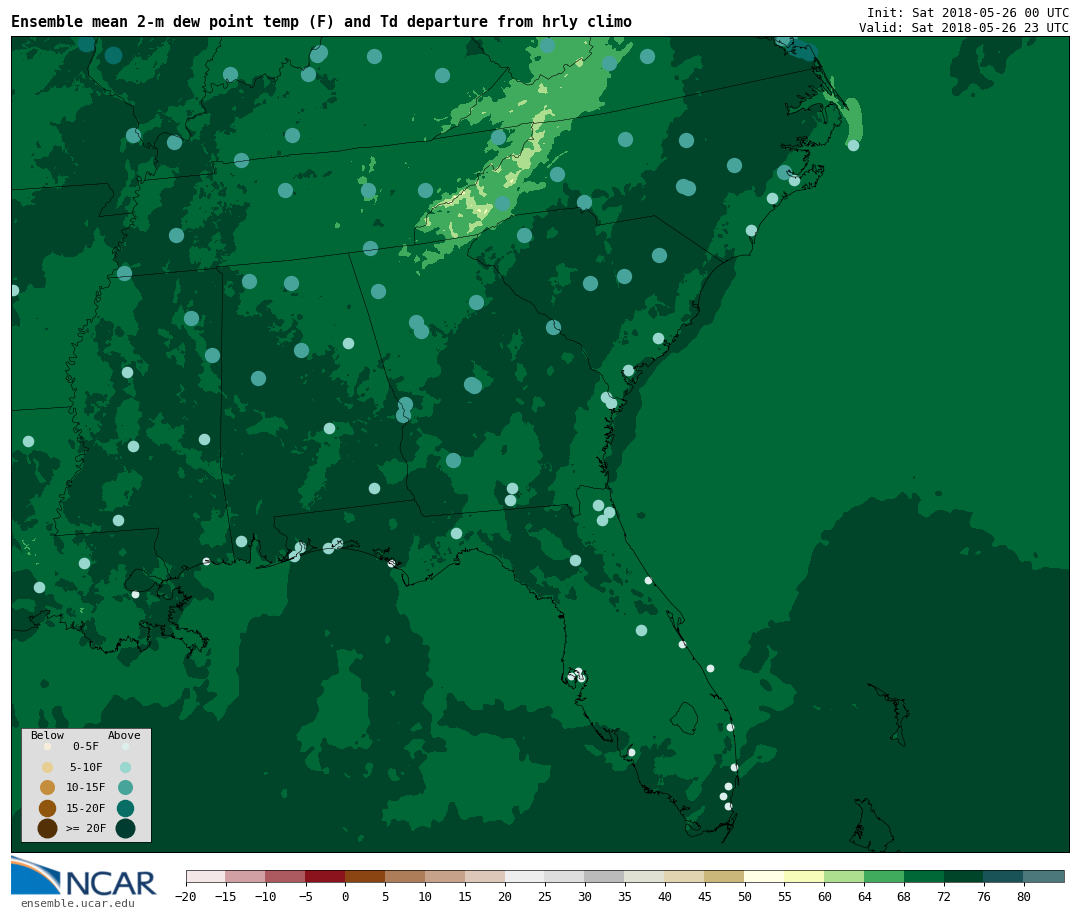Screen dimensions: 1080x915
Task: Click the map title about dew point temp
Action: click(321, 22)
